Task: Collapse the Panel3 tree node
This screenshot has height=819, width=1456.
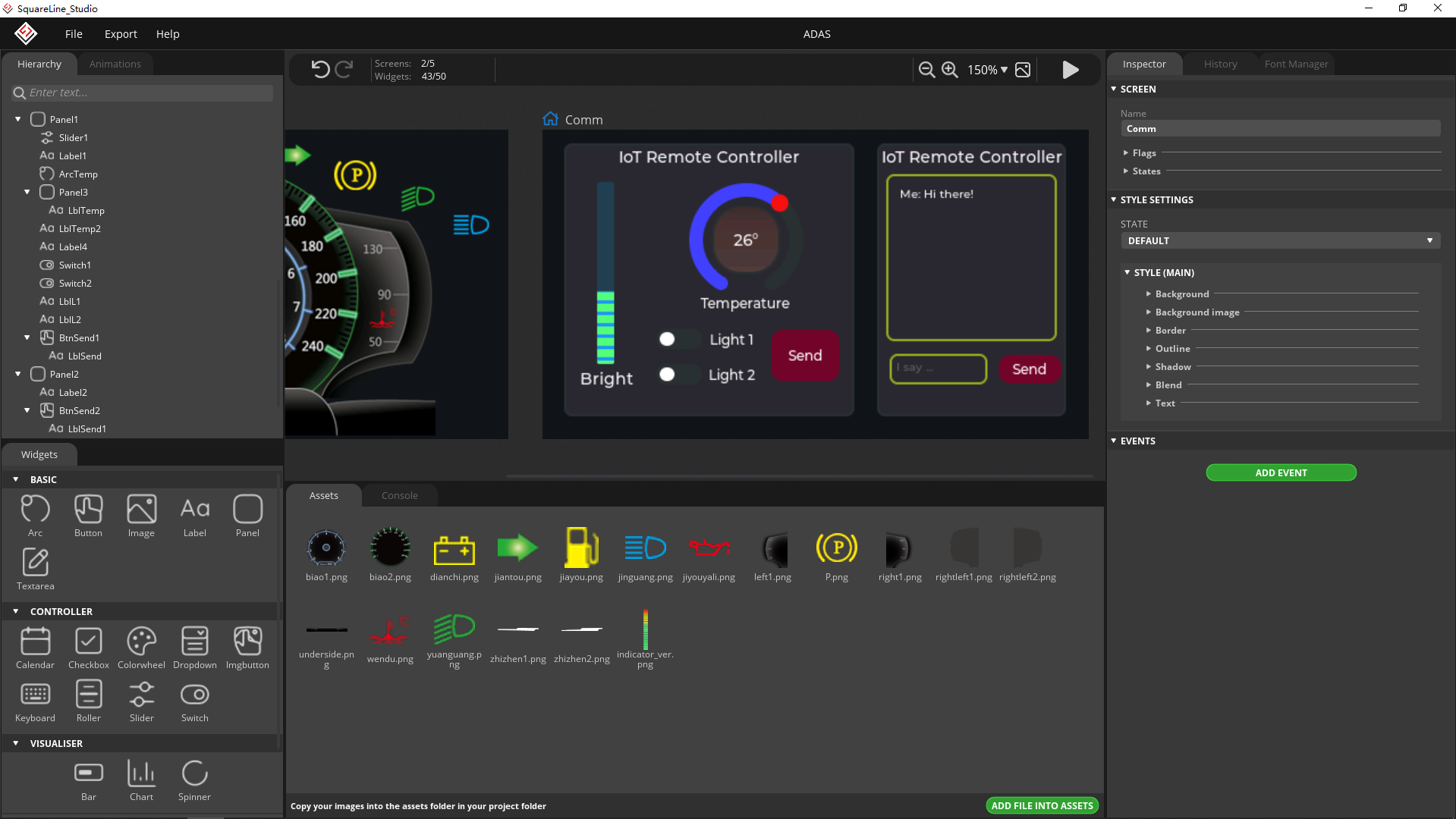Action: (27, 192)
